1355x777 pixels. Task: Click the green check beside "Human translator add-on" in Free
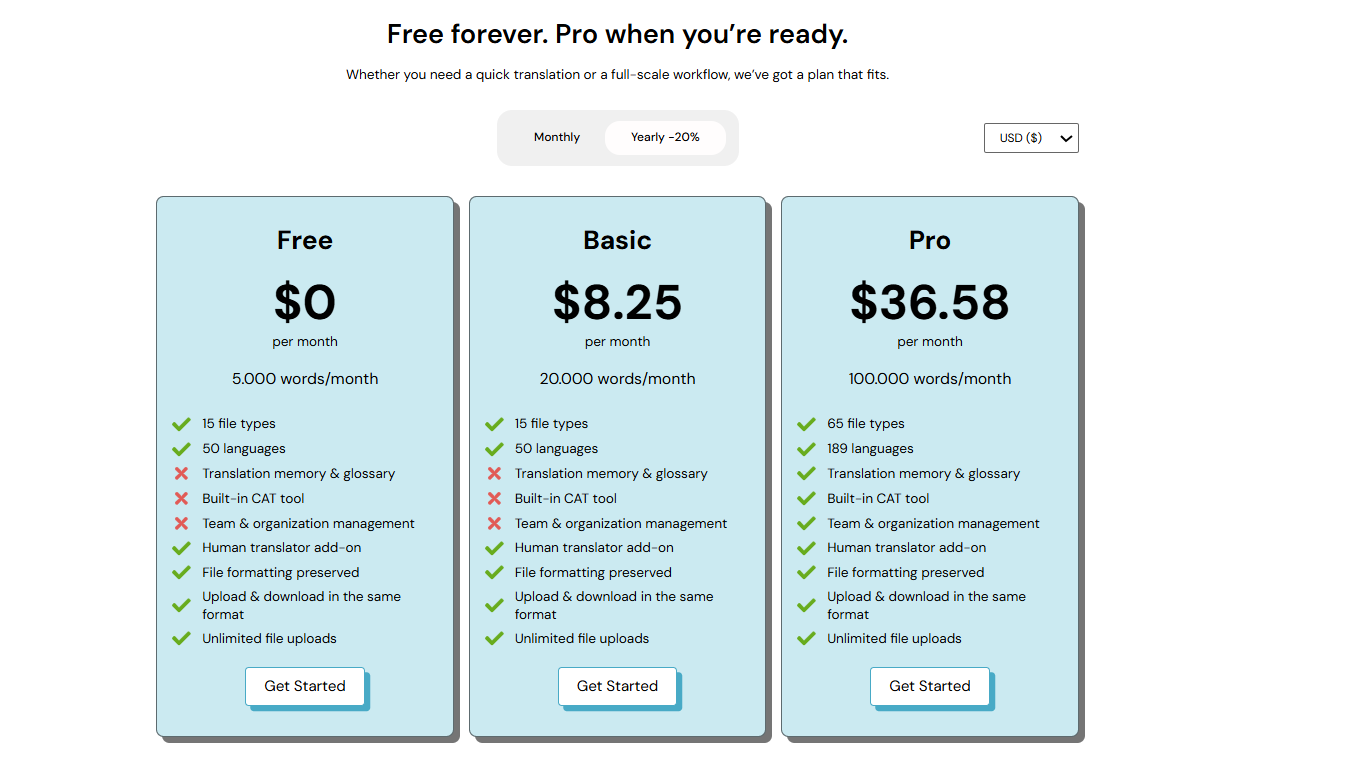pos(181,548)
